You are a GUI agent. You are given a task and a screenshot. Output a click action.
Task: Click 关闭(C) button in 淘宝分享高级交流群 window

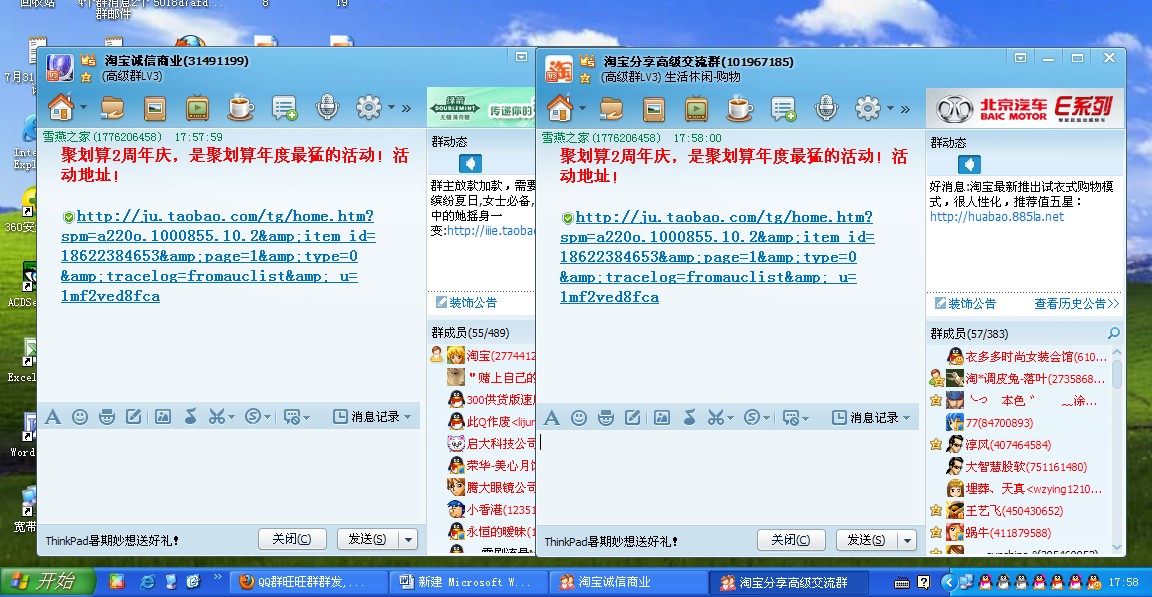coord(791,540)
